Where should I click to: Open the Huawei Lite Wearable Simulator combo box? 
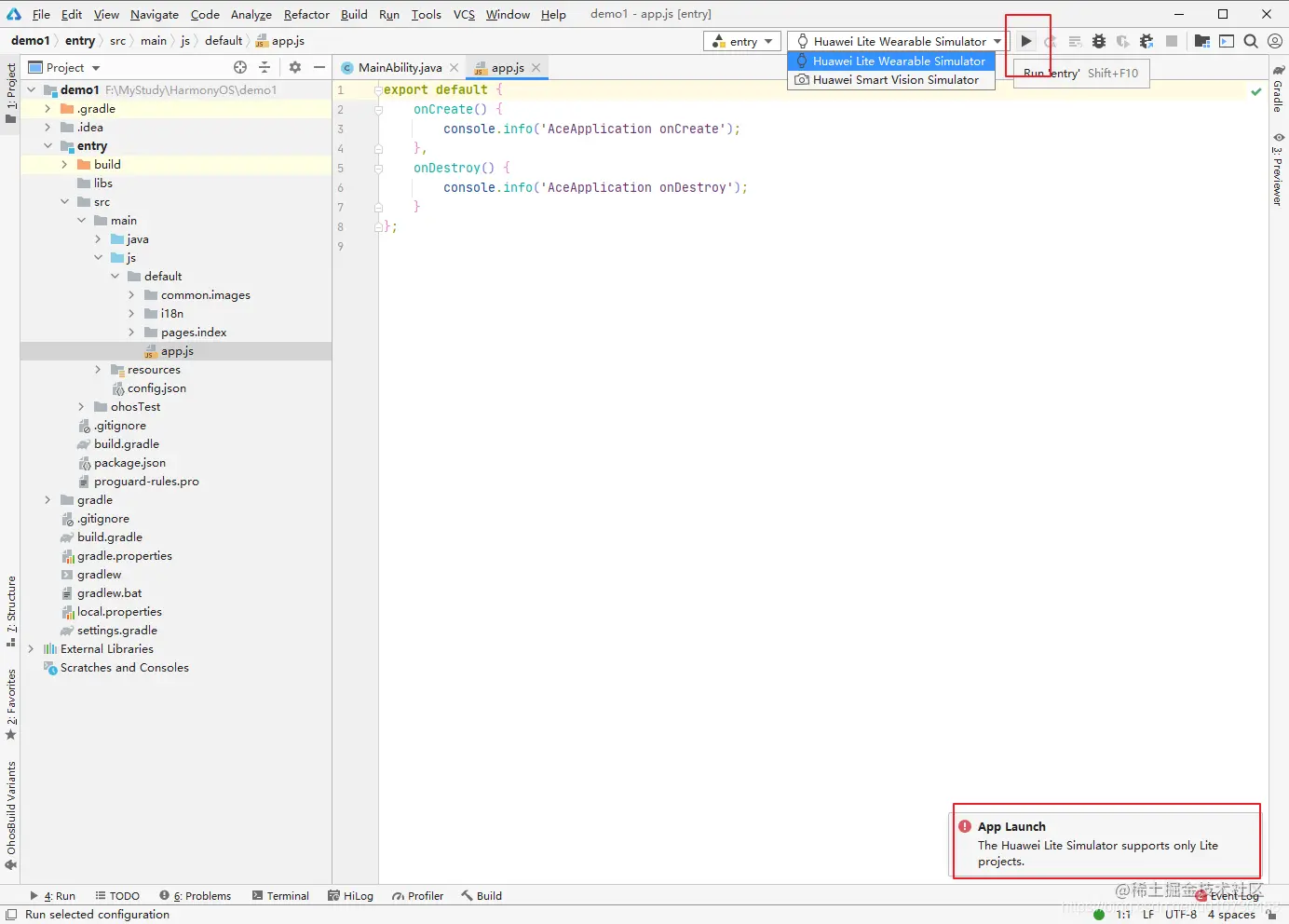point(897,41)
